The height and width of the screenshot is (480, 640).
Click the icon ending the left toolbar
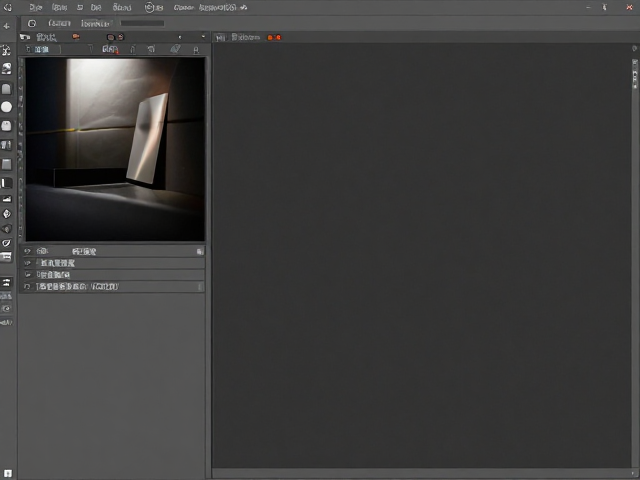(x=8, y=473)
